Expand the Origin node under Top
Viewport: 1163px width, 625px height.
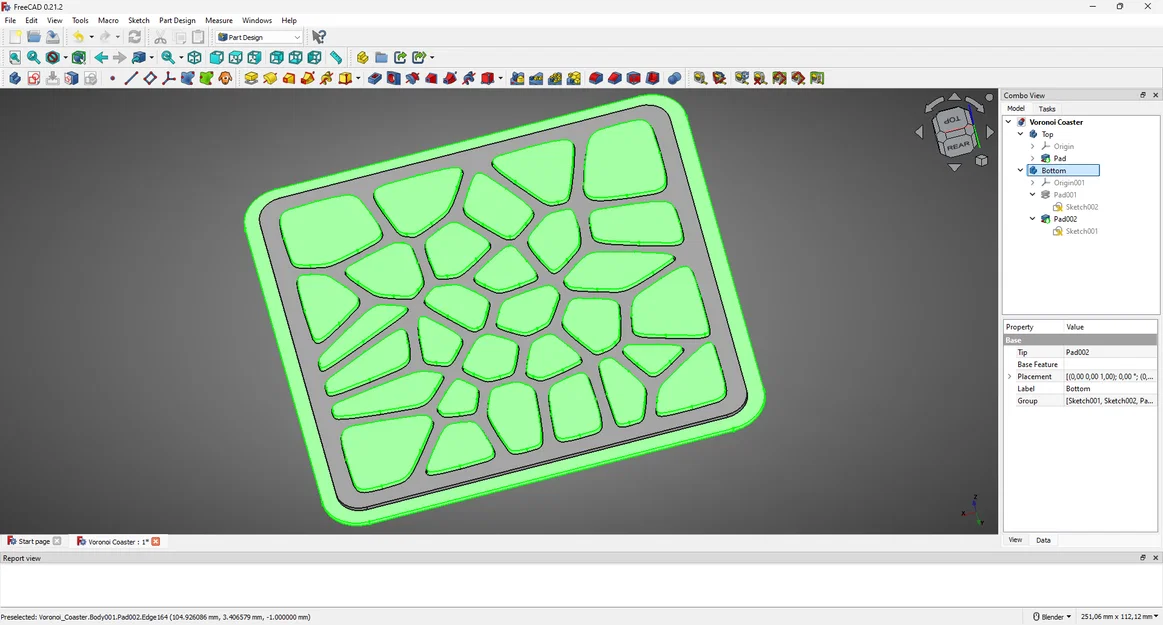pos(1032,146)
